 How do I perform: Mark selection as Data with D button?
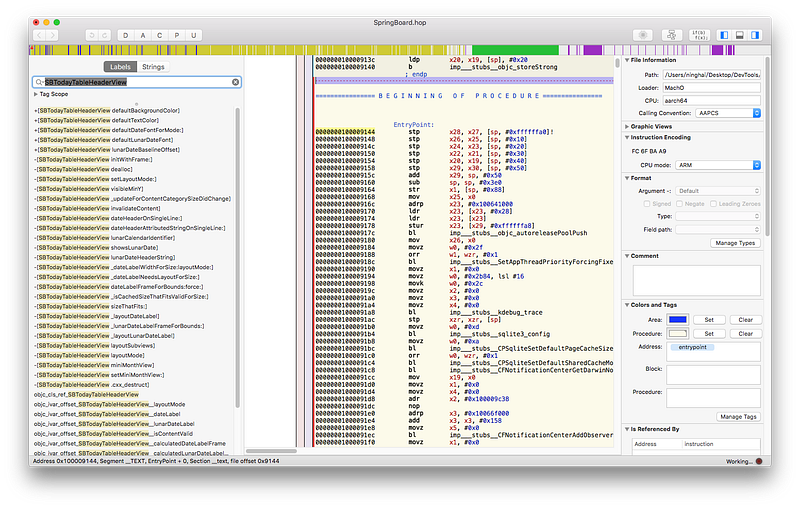[126, 35]
